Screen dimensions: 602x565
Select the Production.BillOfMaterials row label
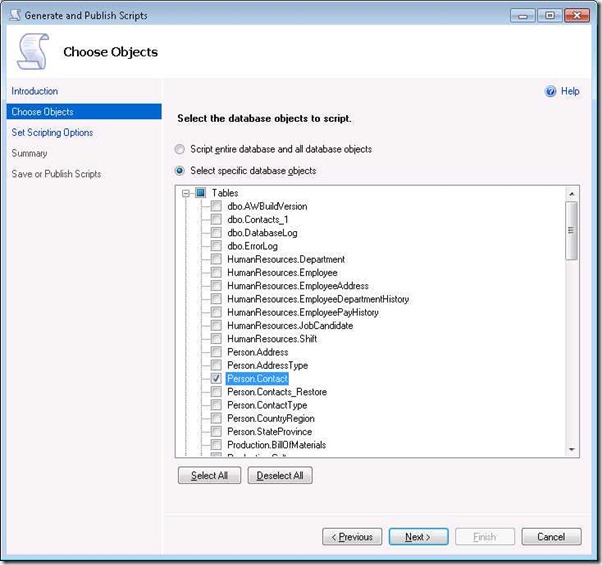point(276,444)
